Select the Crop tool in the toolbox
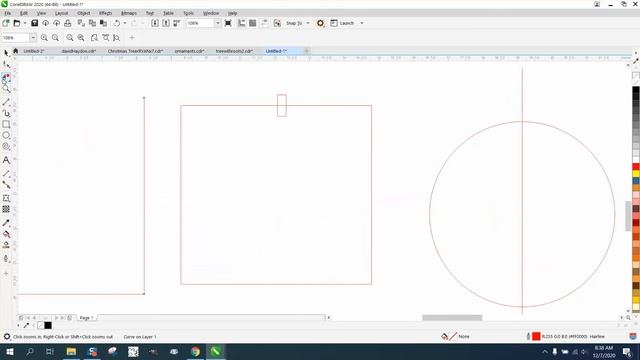The height and width of the screenshot is (360, 640). [6, 76]
